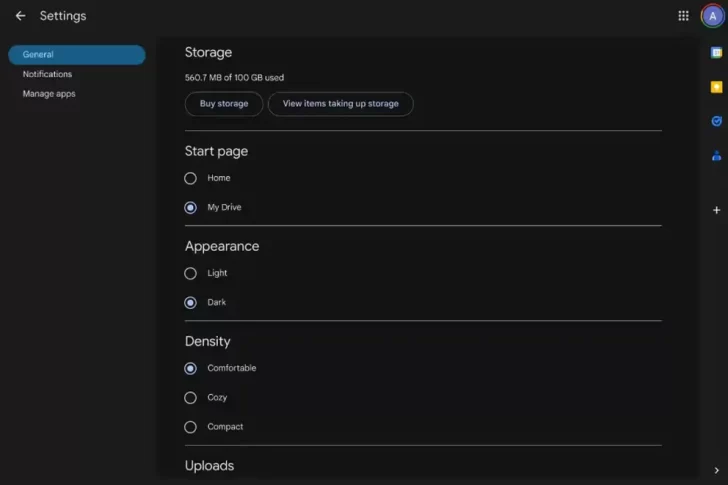Switch appearance to Light
The height and width of the screenshot is (485, 728).
click(190, 273)
